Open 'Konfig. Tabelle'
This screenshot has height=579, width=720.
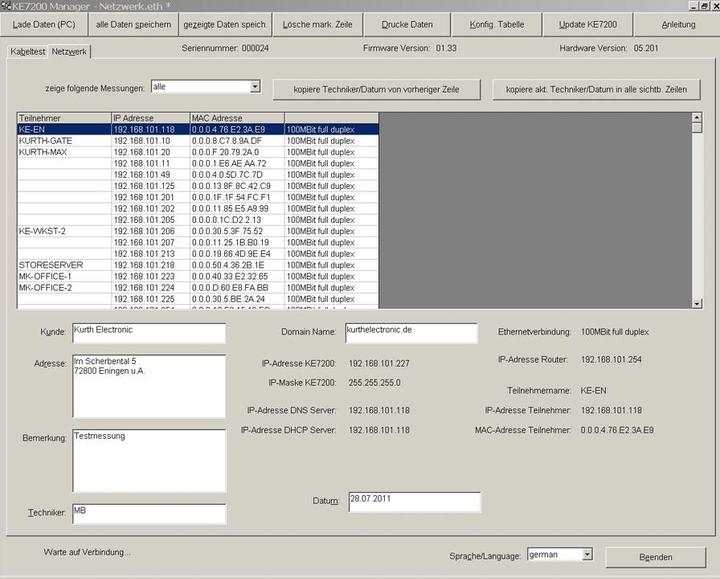497,25
